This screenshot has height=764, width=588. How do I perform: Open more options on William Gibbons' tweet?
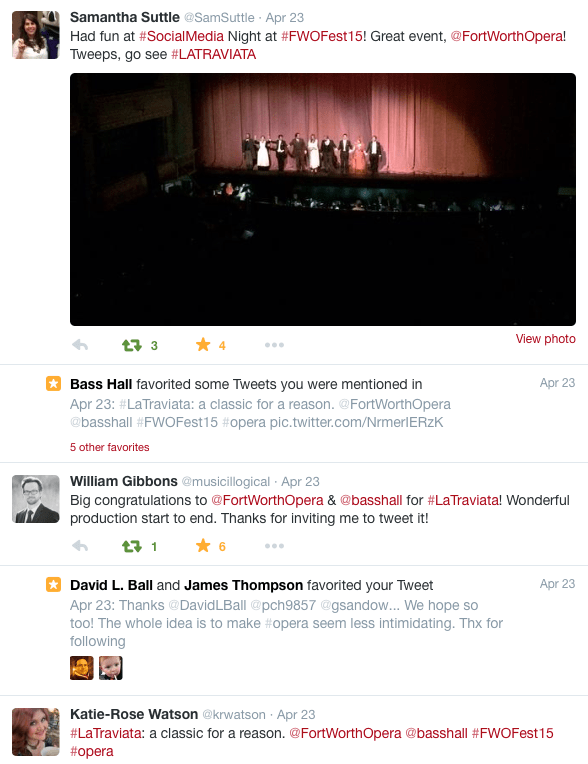pos(274,546)
